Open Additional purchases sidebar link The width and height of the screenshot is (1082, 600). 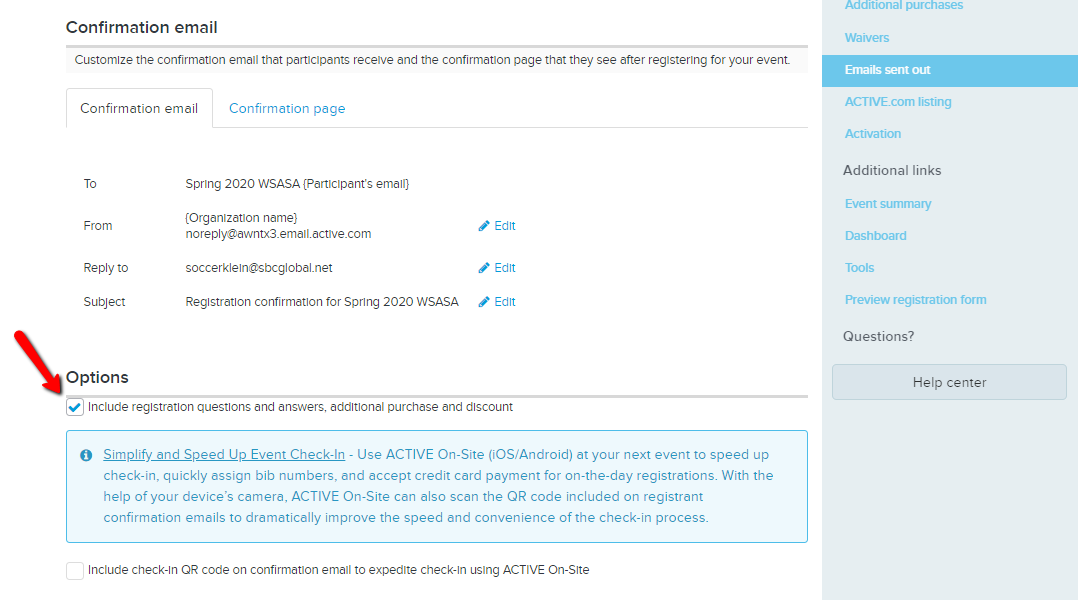pyautogui.click(x=904, y=6)
